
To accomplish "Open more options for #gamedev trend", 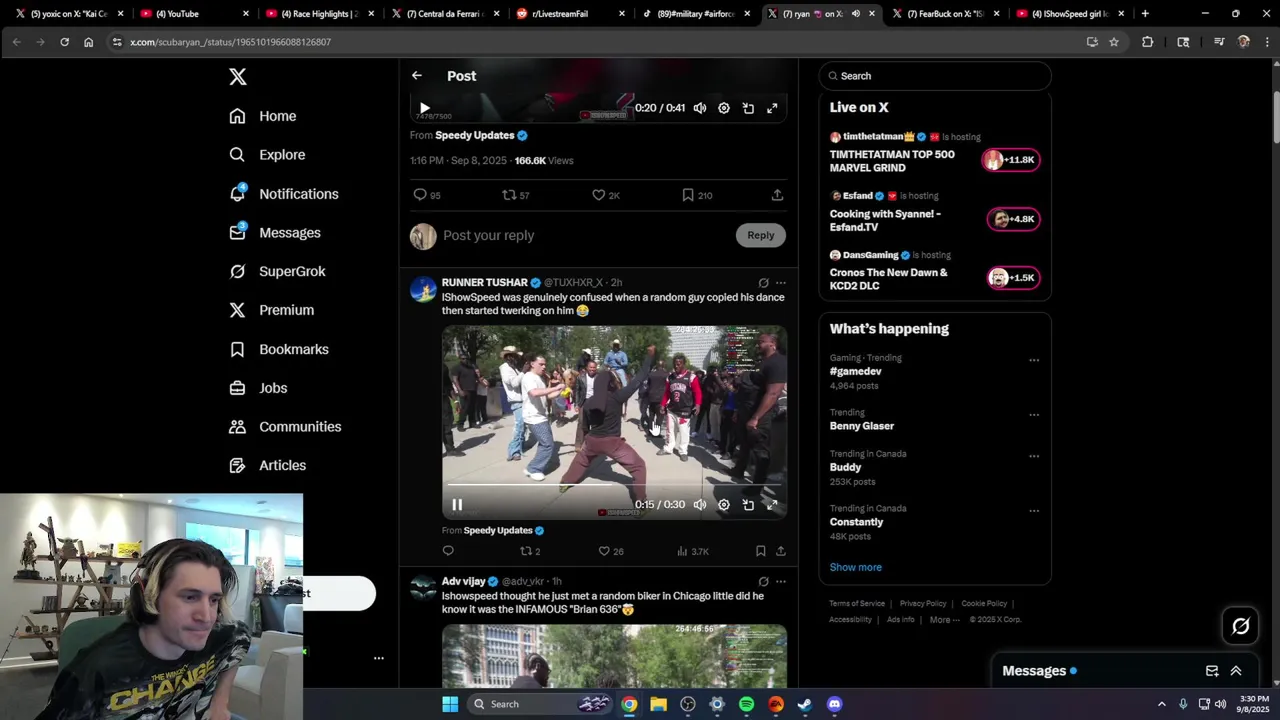I will coord(1034,360).
